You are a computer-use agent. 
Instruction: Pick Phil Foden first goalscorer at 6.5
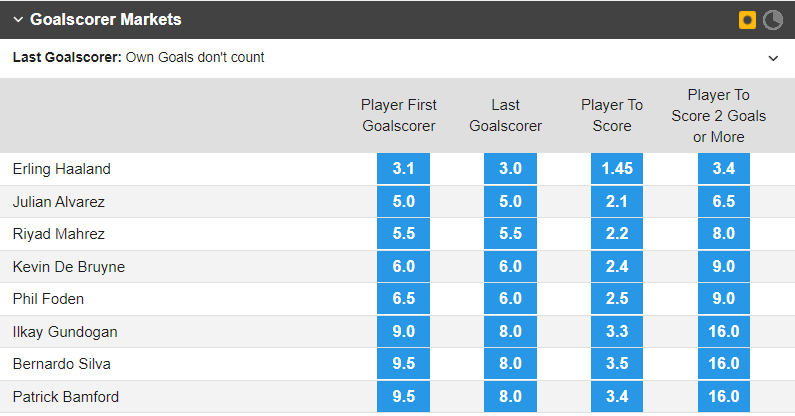tap(403, 299)
